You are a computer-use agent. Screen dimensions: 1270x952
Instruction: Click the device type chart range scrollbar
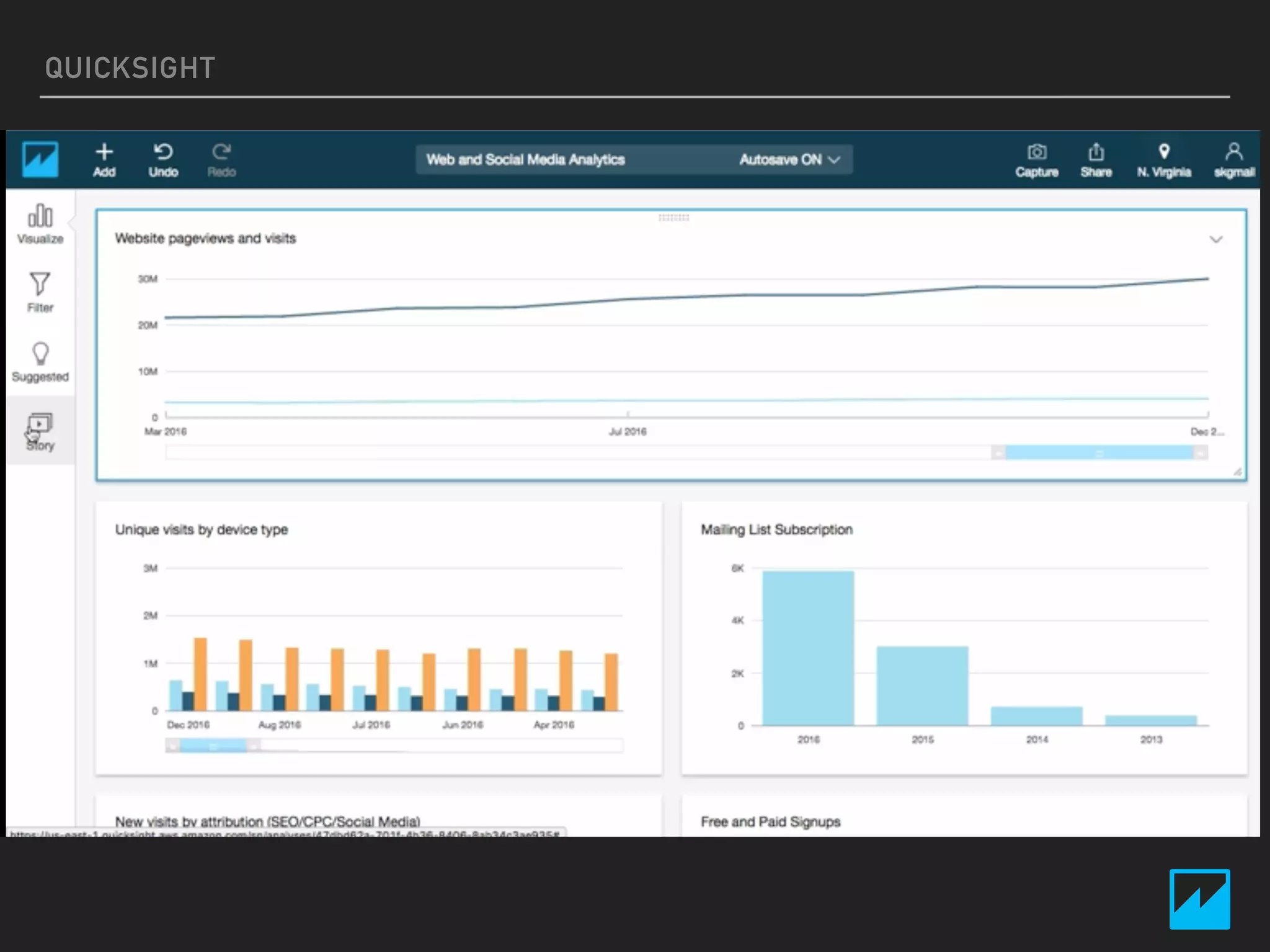point(213,746)
